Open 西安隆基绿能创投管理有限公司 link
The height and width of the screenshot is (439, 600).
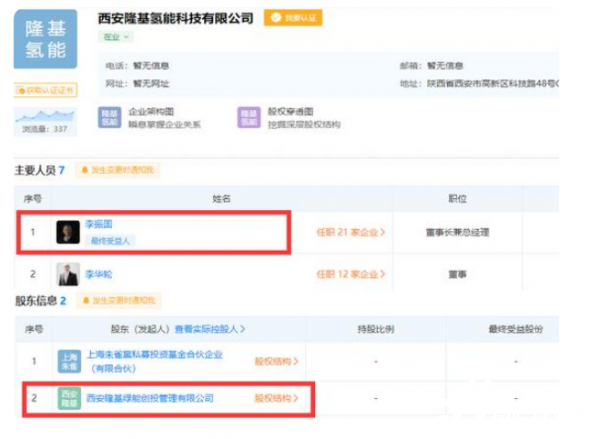click(150, 398)
